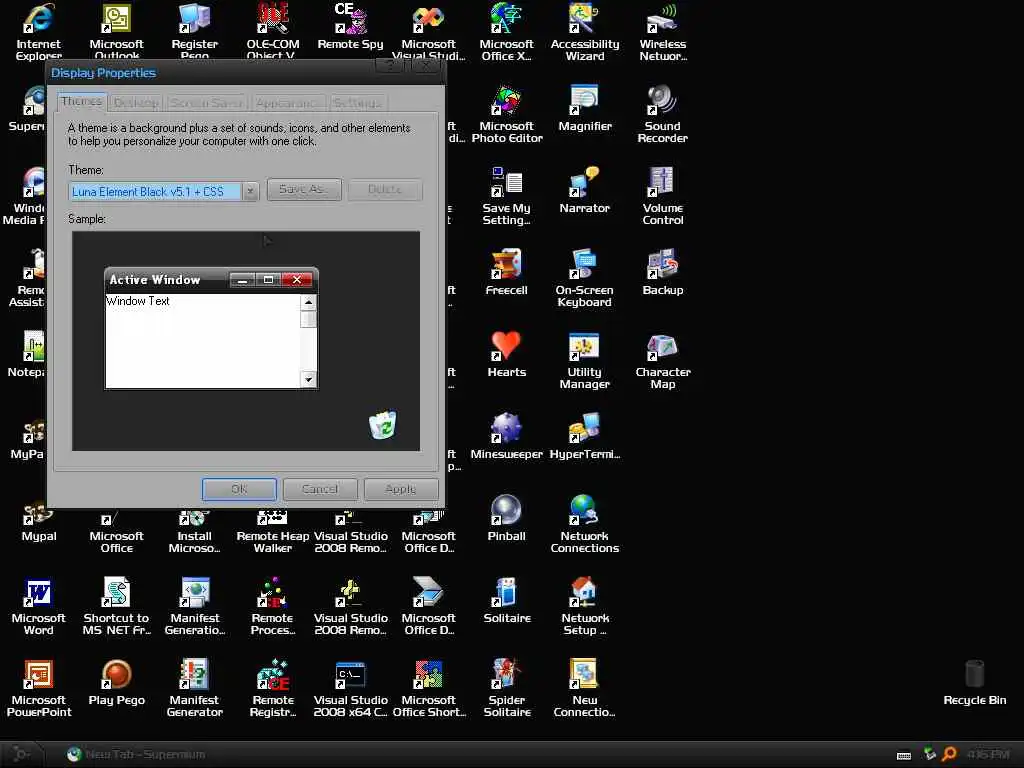
Task: Select the Microsoft Photo Editor icon
Action: [x=507, y=114]
